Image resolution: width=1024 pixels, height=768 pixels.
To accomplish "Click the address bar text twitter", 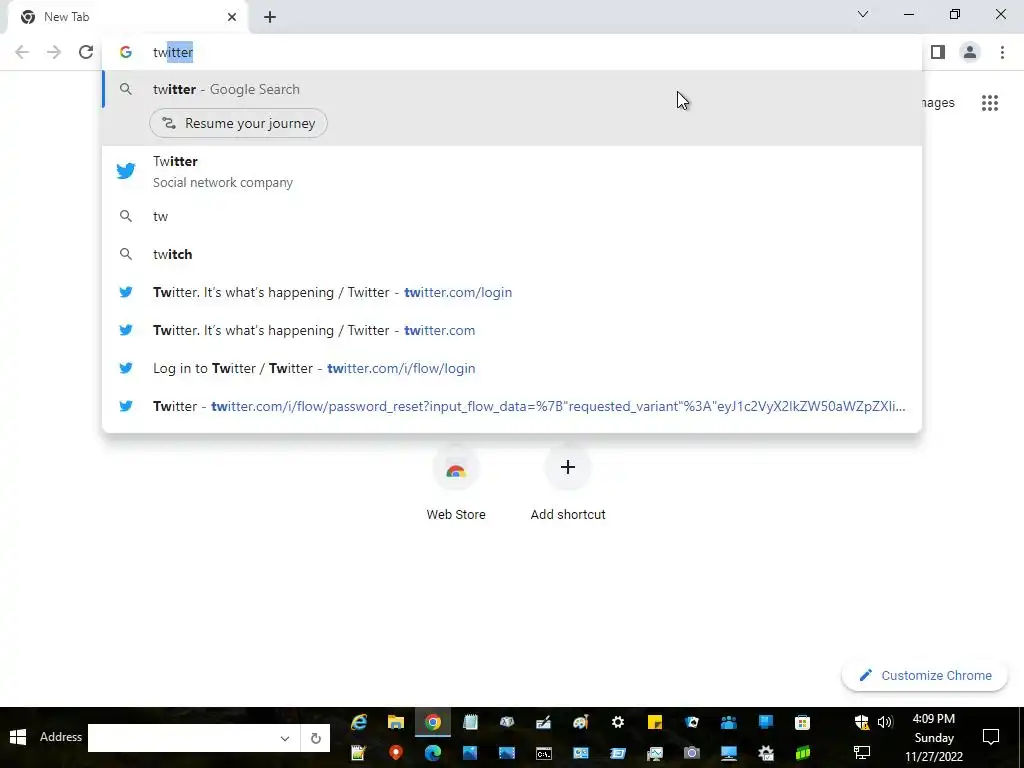I will (173, 52).
